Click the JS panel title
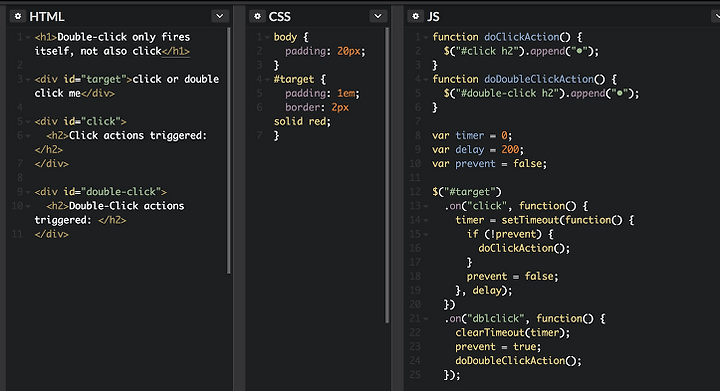The height and width of the screenshot is (391, 720). [433, 17]
